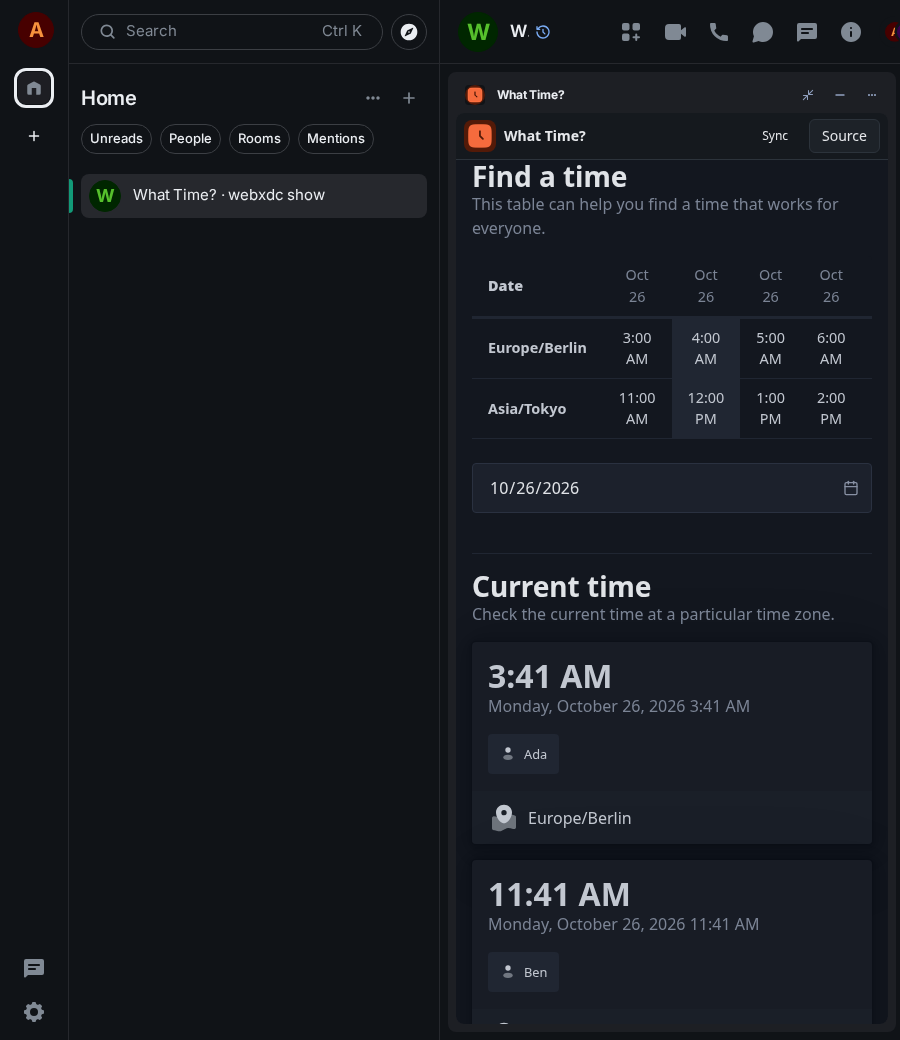The height and width of the screenshot is (1040, 900).
Task: Filter by Unreads
Action: (116, 139)
